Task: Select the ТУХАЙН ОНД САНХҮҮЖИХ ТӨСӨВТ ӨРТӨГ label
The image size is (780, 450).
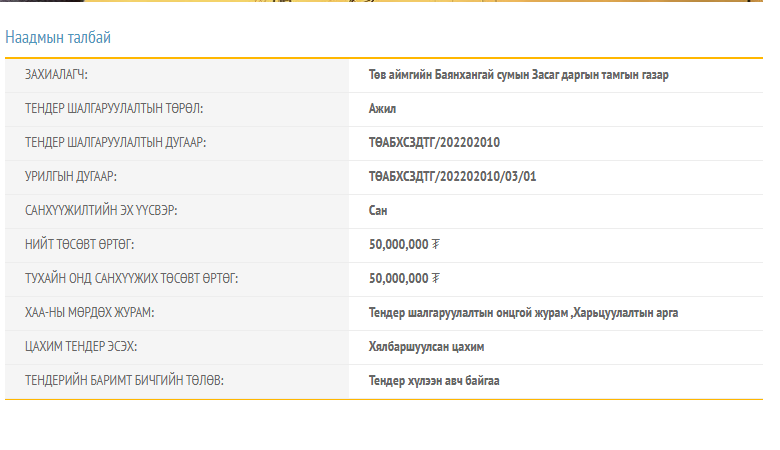Action: (132, 278)
